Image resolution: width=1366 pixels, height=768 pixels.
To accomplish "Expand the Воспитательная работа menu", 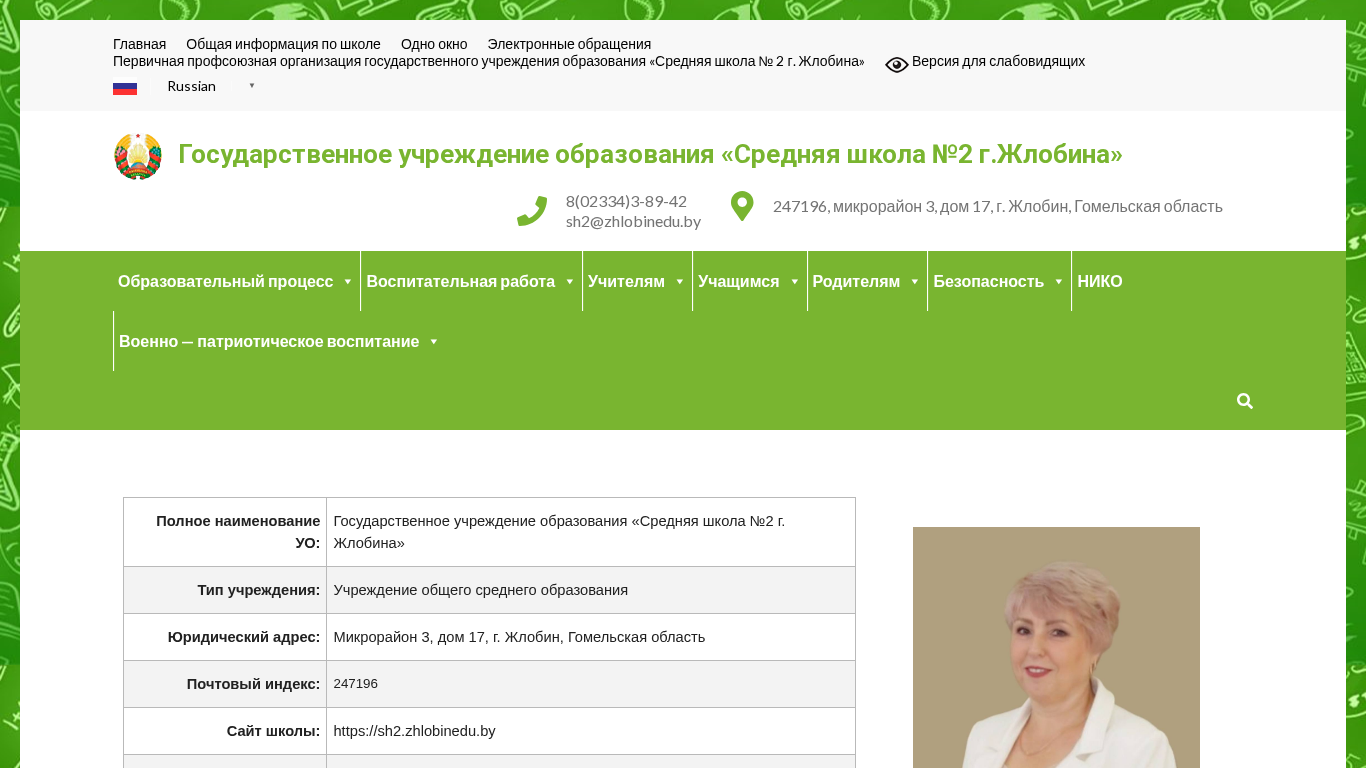I will (470, 281).
